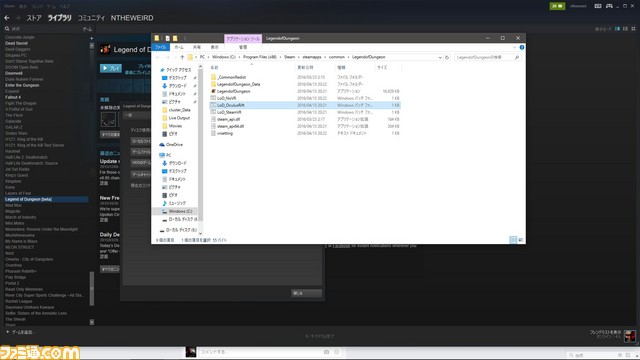Click the Explorer search box
640x360 pixels.
(x=487, y=58)
